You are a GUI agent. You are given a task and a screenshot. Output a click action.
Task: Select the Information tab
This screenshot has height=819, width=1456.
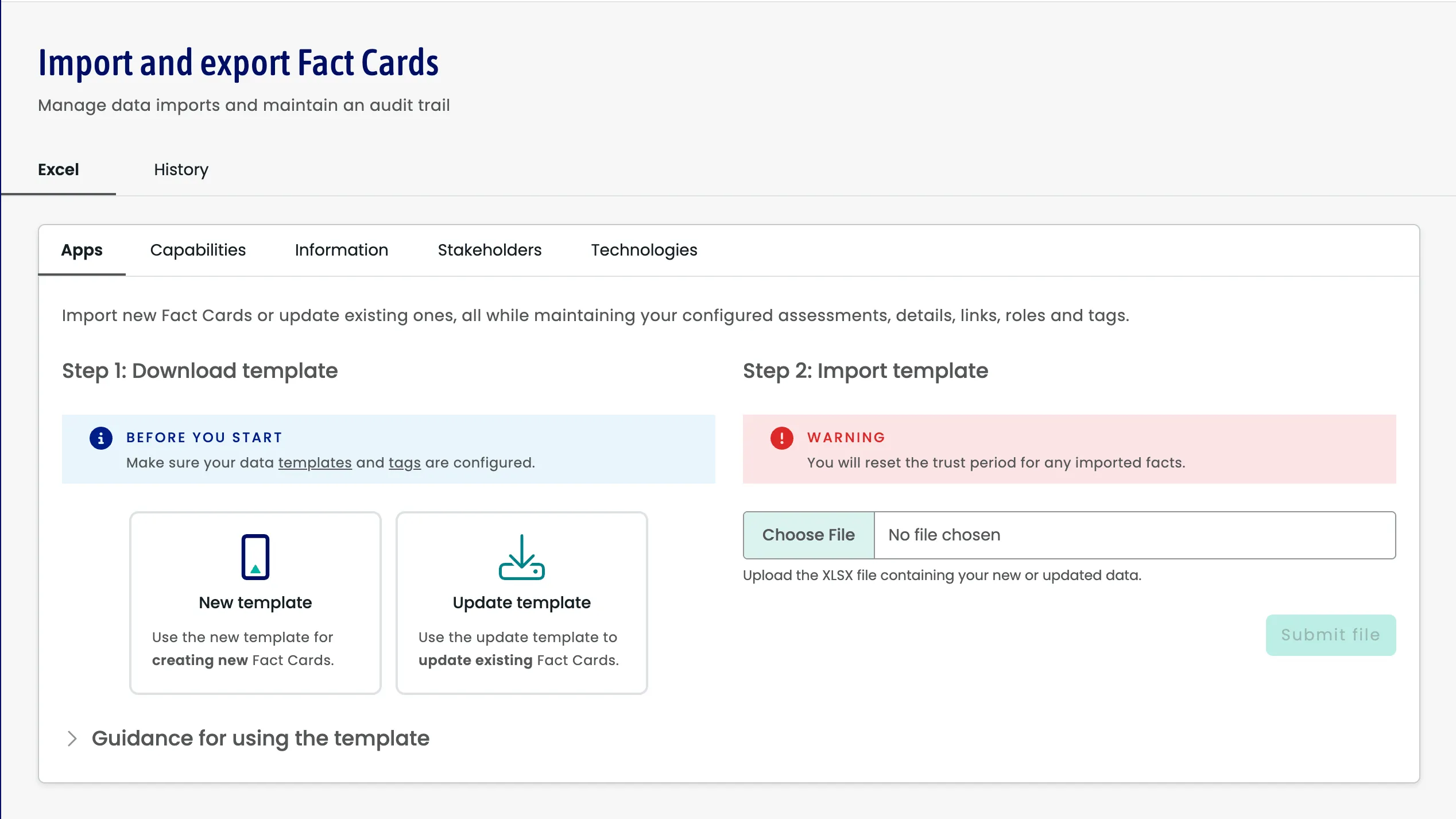341,250
